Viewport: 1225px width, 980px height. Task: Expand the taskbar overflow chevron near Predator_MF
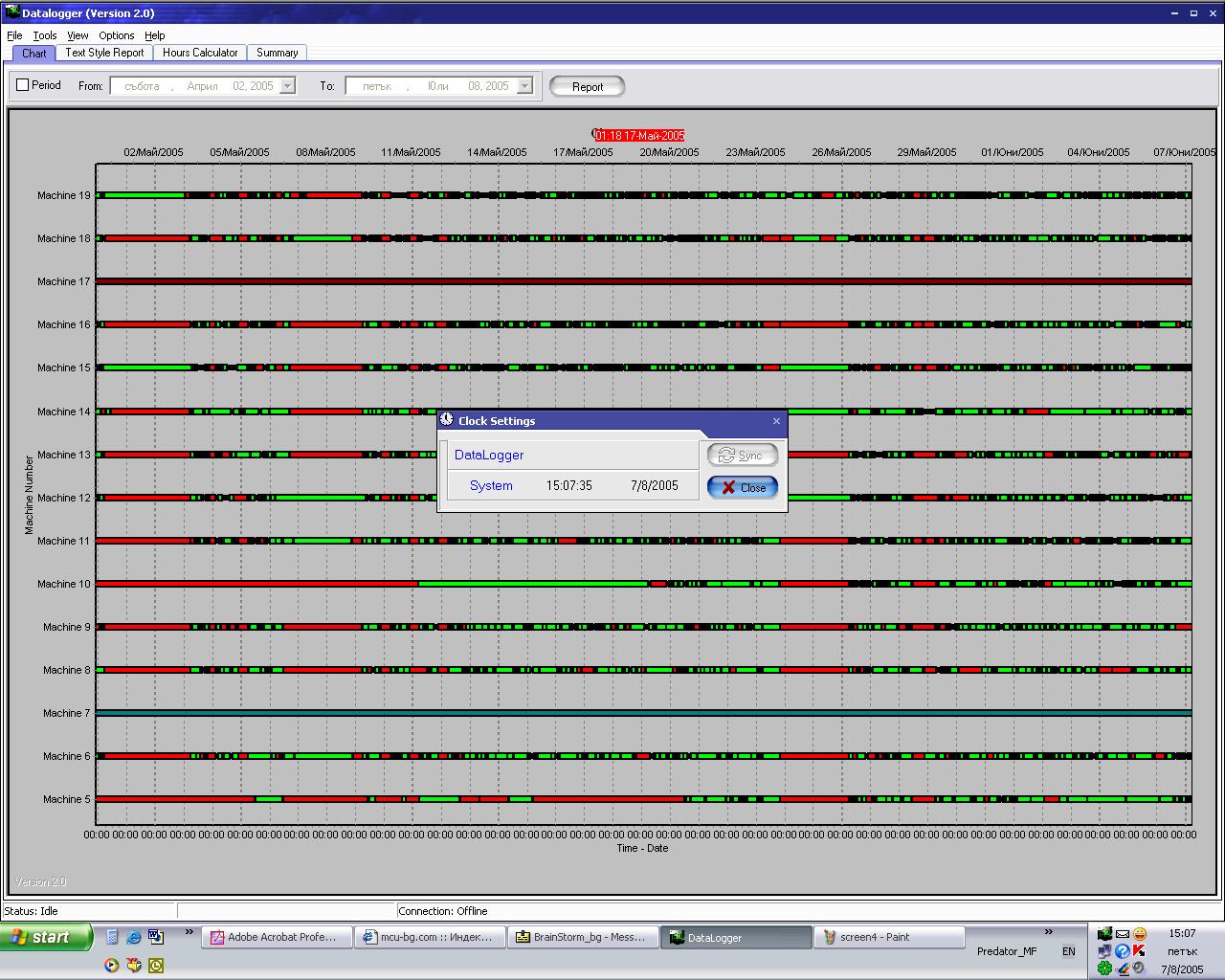(x=1049, y=931)
